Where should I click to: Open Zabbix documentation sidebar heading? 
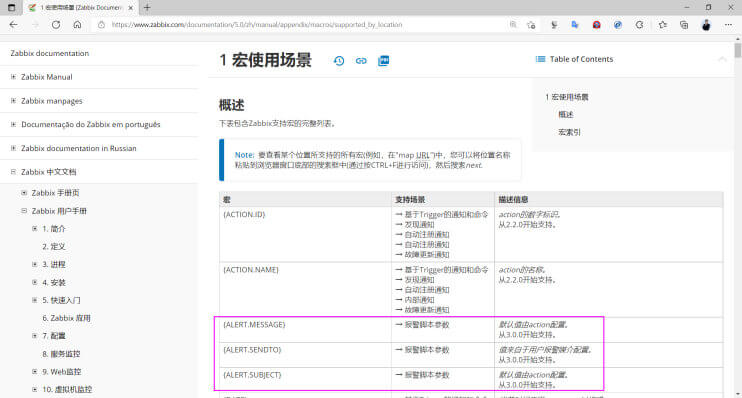click(x=50, y=53)
